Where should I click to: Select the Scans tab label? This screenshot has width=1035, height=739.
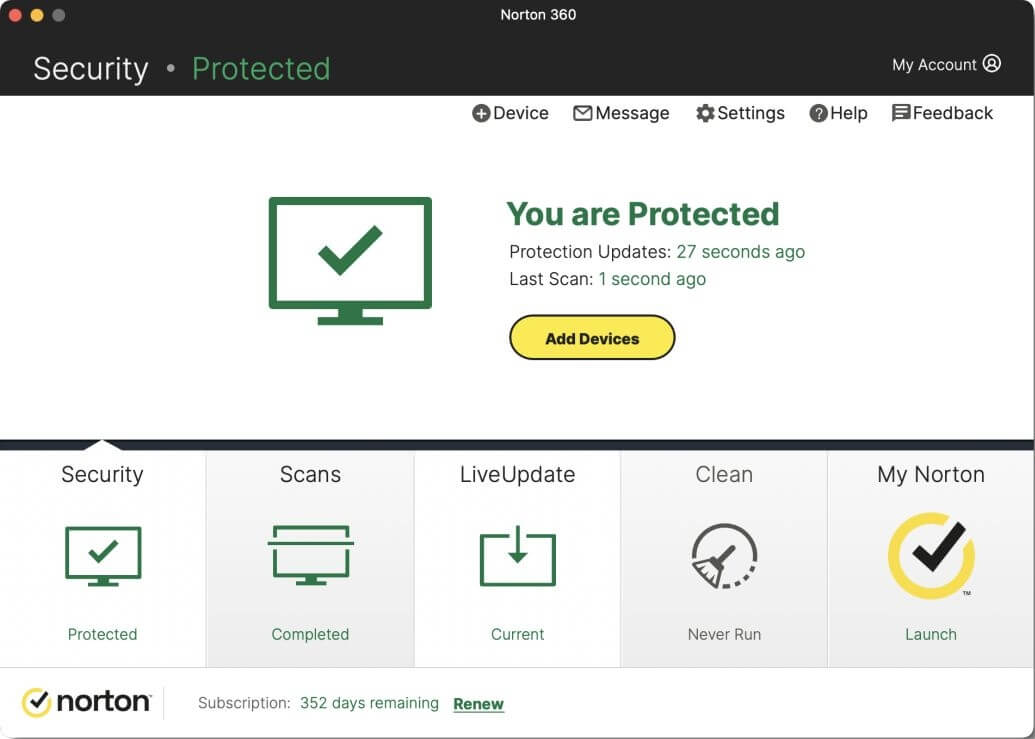pyautogui.click(x=310, y=475)
